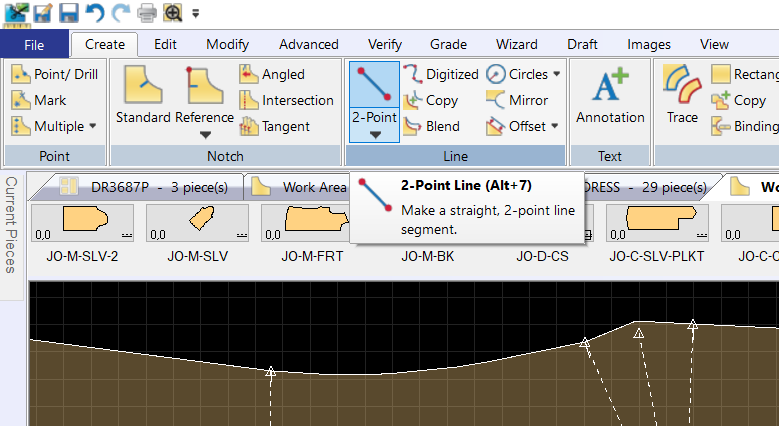Open the File menu
This screenshot has height=426, width=779.
pyautogui.click(x=34, y=44)
